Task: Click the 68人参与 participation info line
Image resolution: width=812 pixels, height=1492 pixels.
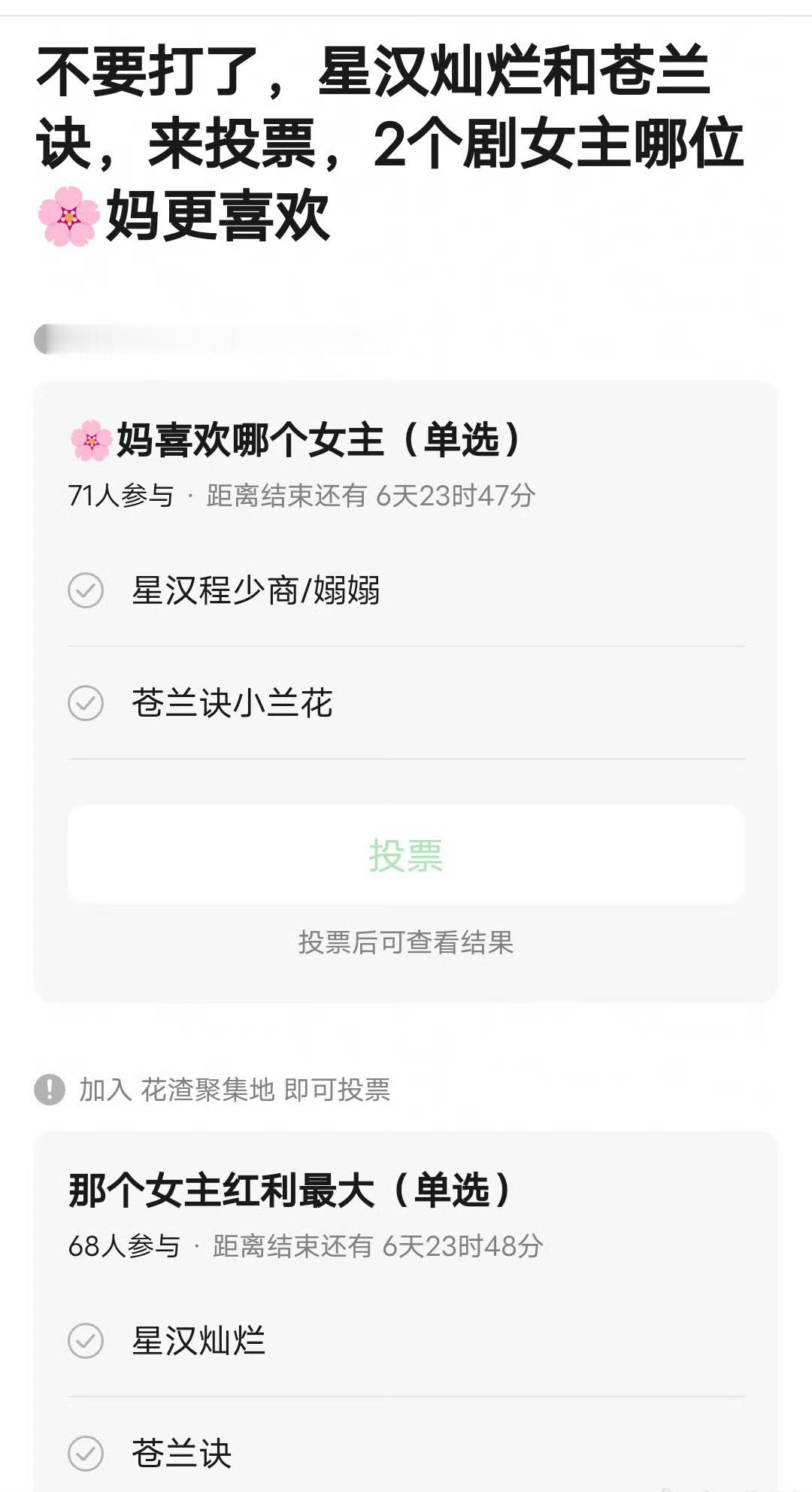Action: pos(305,1246)
